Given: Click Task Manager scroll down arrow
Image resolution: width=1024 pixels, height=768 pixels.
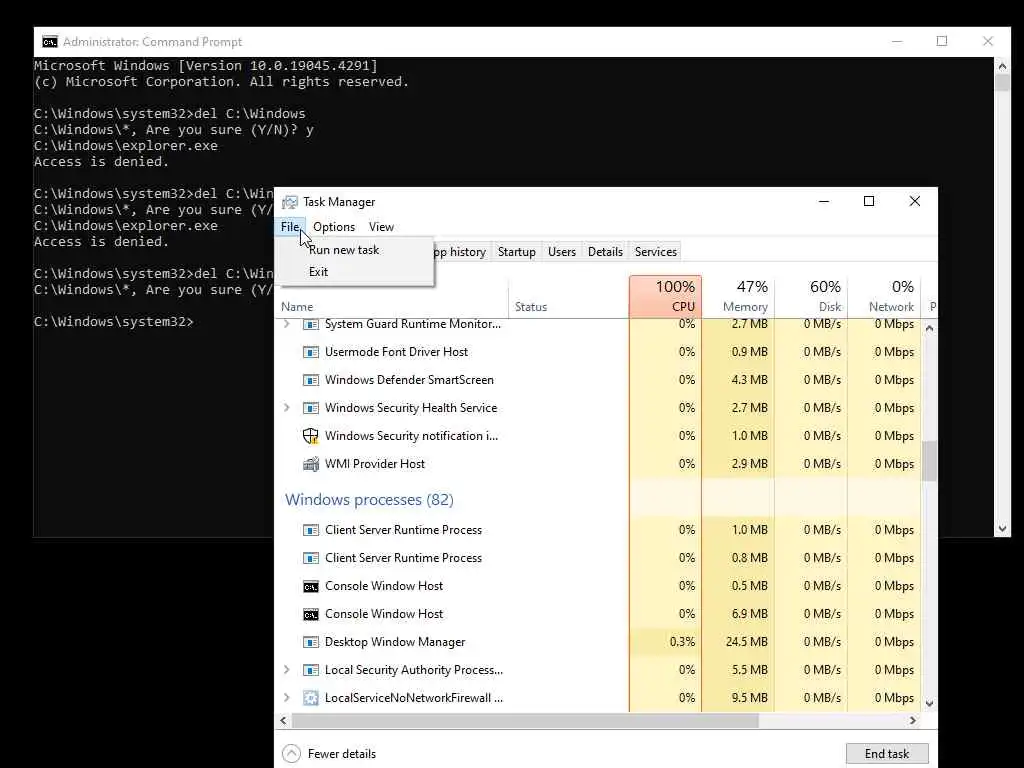Looking at the screenshot, I should [x=929, y=704].
